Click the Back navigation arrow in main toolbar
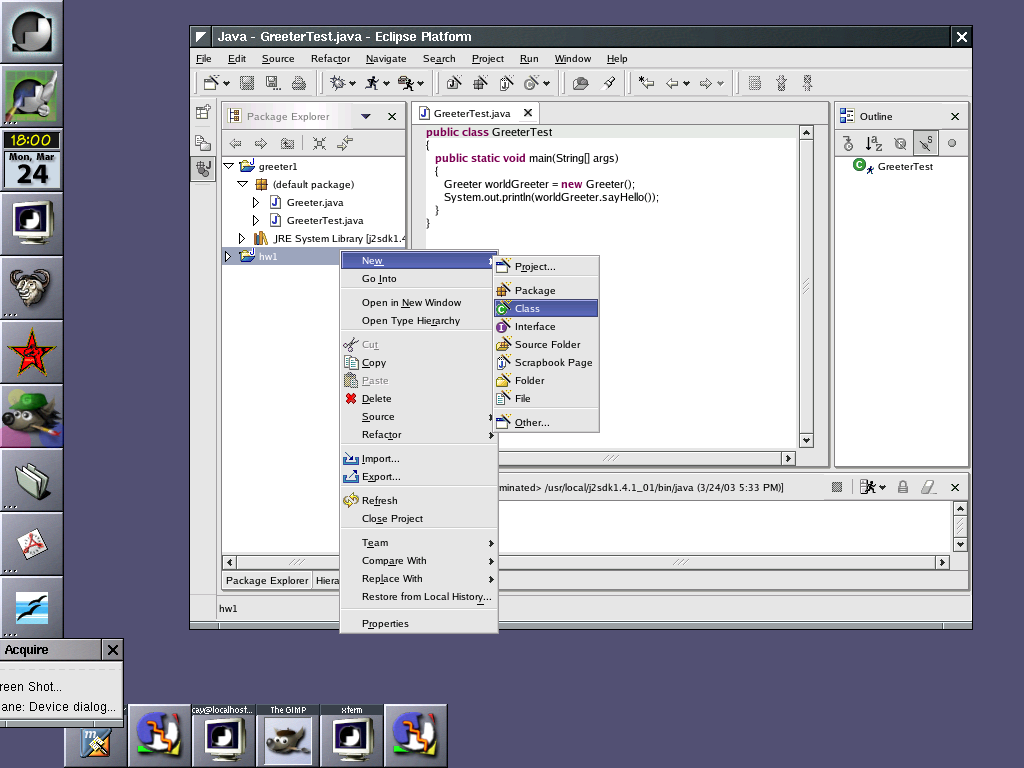The image size is (1024, 768). tap(672, 83)
